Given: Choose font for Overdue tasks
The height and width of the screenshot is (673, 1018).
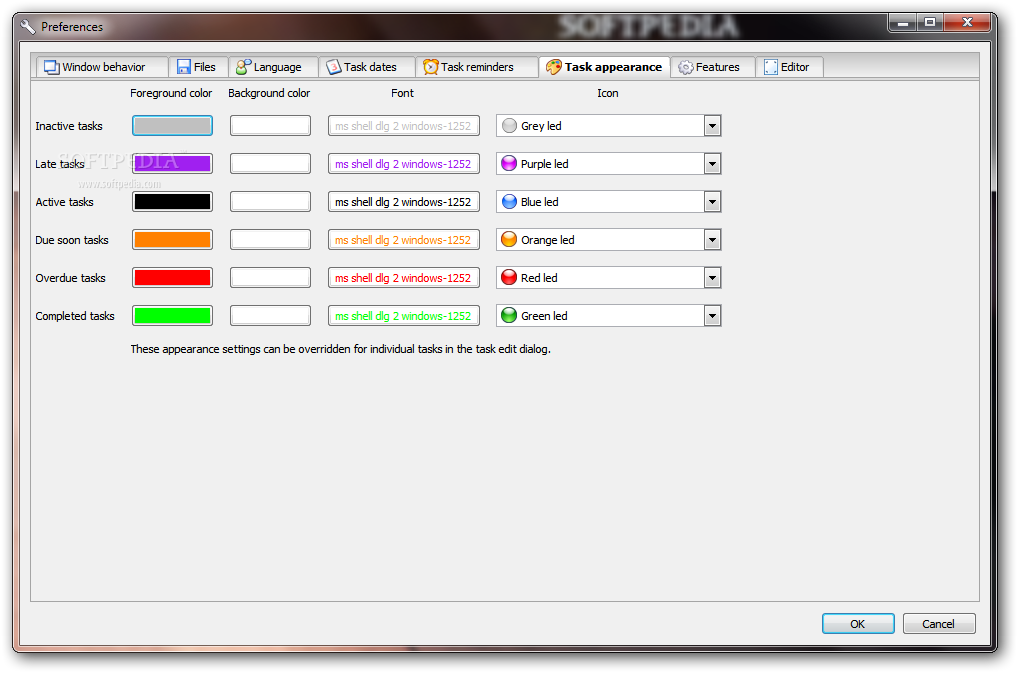Looking at the screenshot, I should (404, 278).
